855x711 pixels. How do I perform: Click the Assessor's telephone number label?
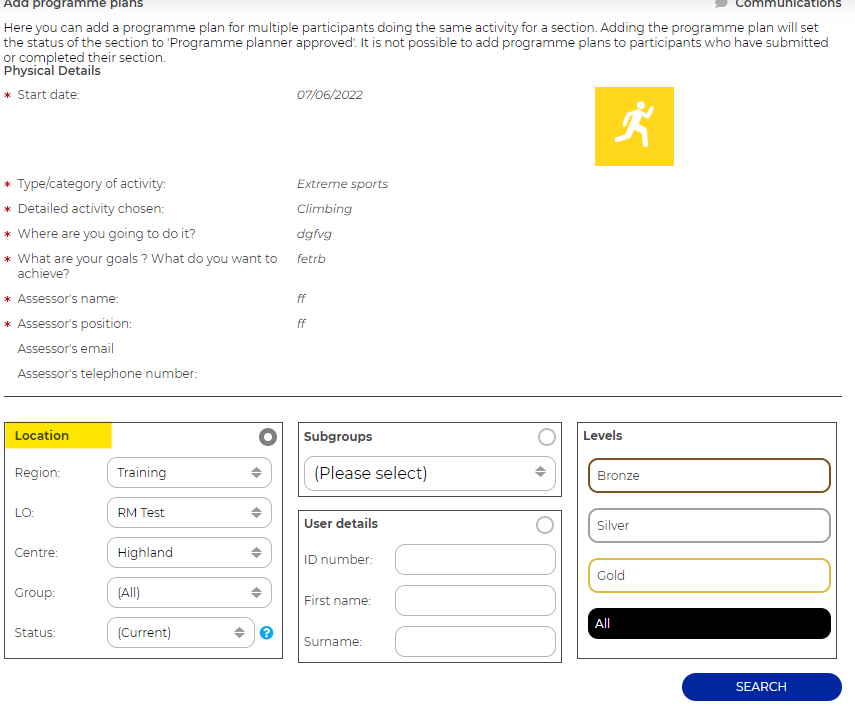click(107, 373)
